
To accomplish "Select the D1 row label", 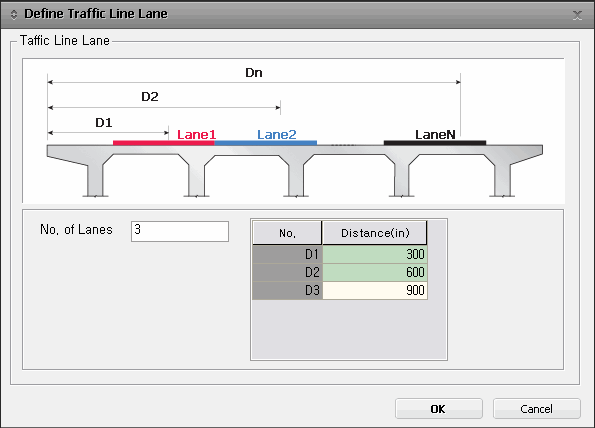I will 287,254.
